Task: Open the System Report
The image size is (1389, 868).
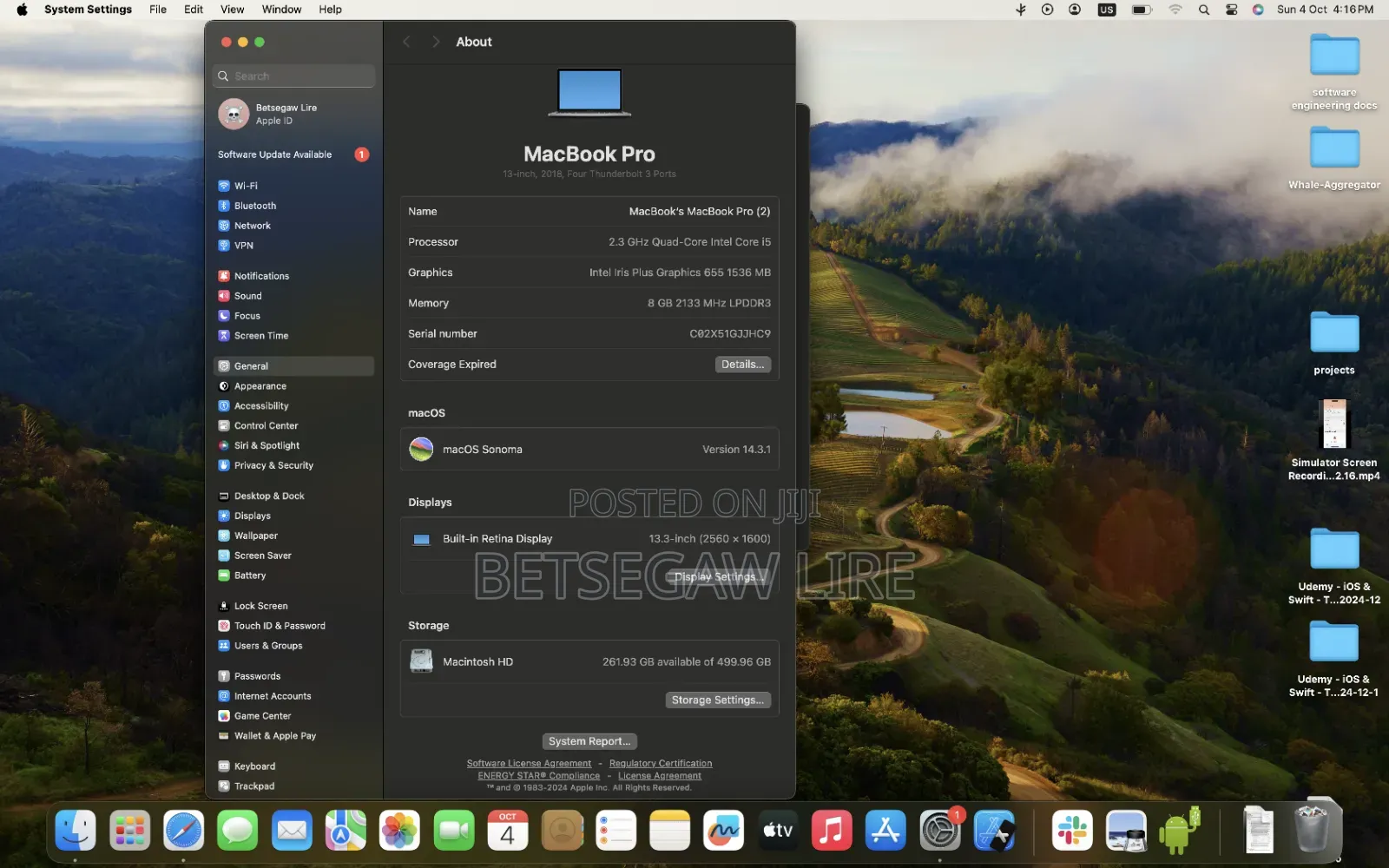Action: 589,741
